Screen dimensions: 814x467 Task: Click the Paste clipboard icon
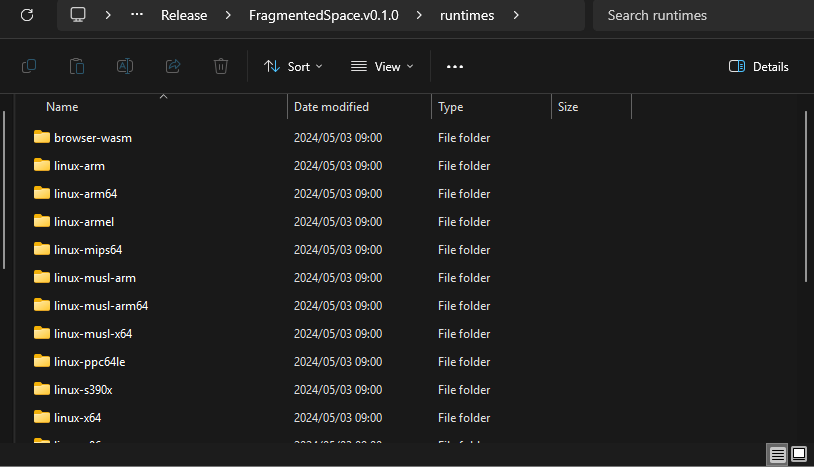click(77, 66)
